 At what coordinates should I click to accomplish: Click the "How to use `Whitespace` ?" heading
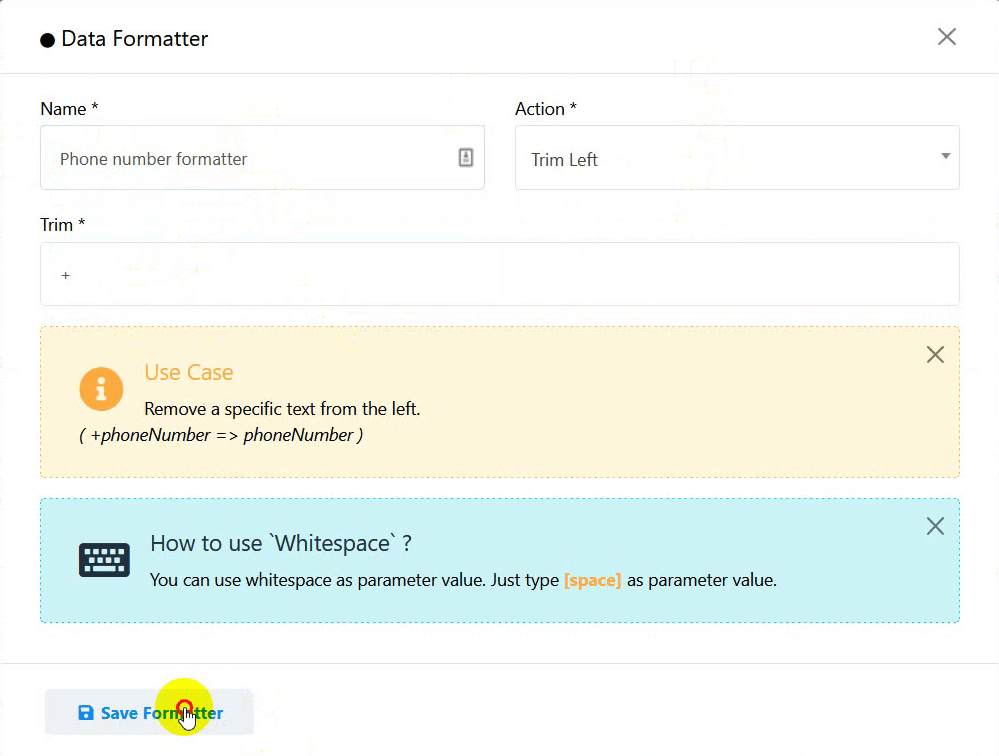pyautogui.click(x=281, y=543)
